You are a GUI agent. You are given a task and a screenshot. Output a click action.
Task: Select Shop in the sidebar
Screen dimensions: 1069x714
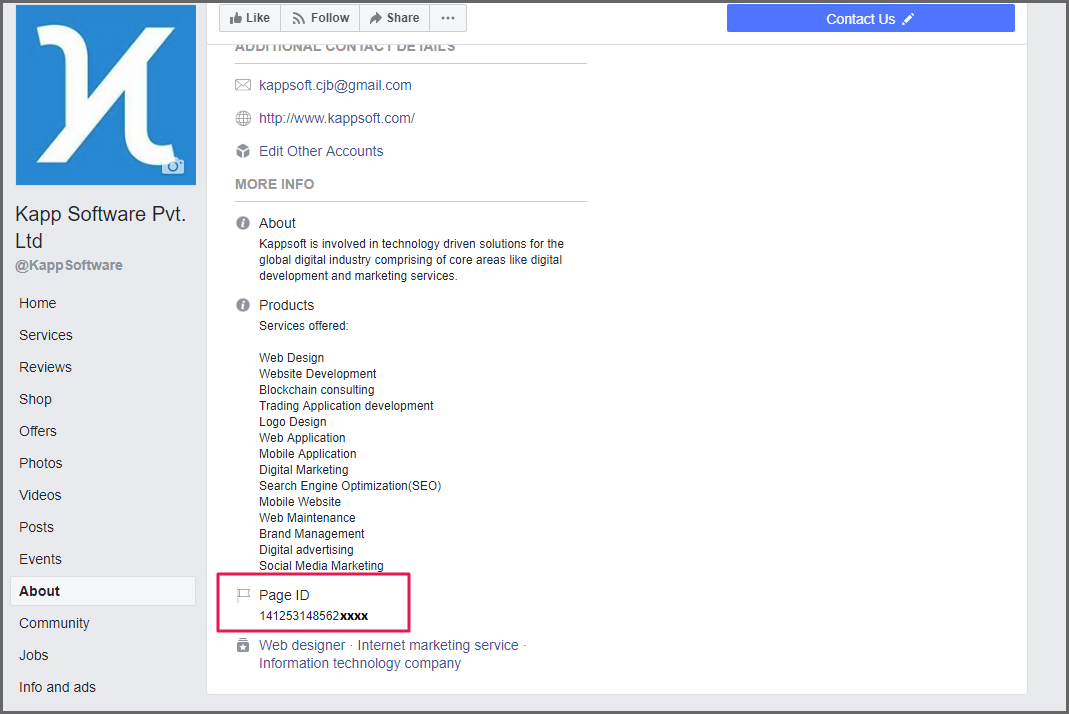35,399
